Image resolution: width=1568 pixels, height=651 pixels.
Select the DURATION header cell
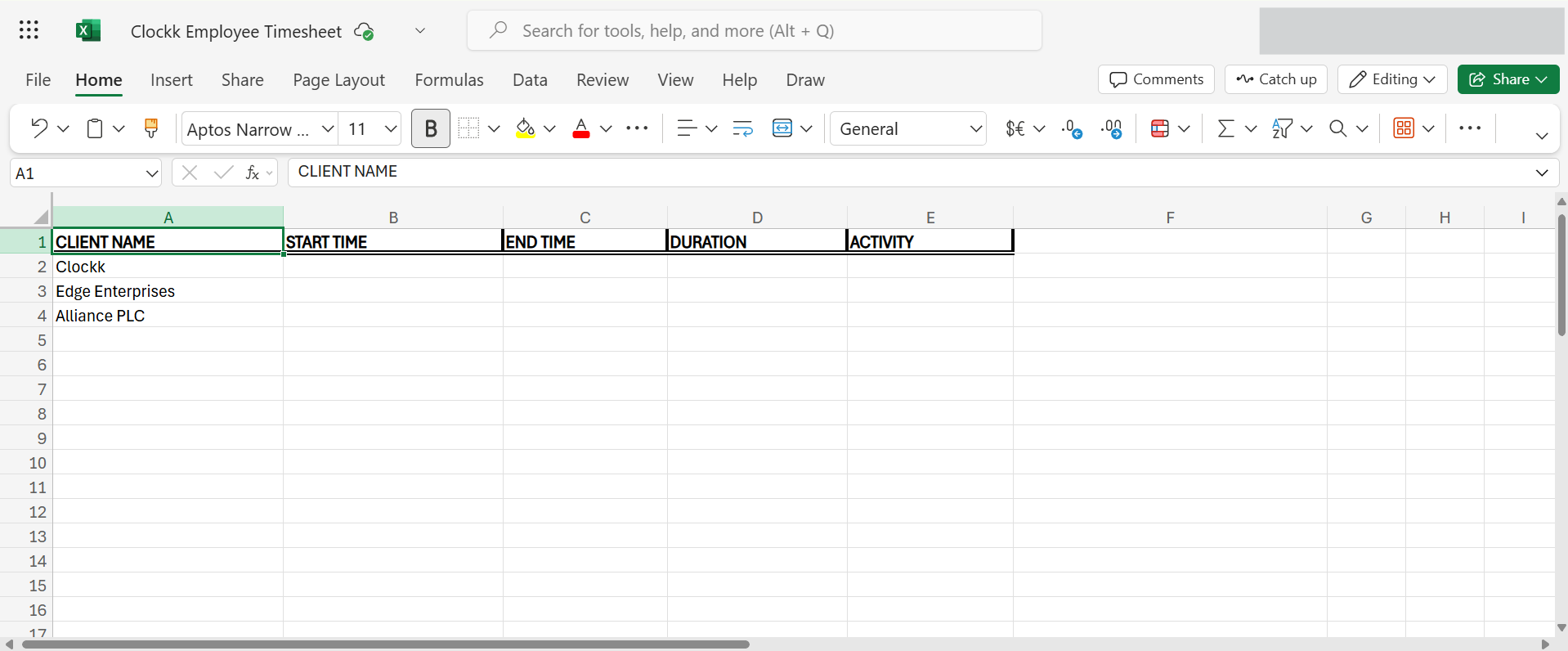tap(757, 241)
